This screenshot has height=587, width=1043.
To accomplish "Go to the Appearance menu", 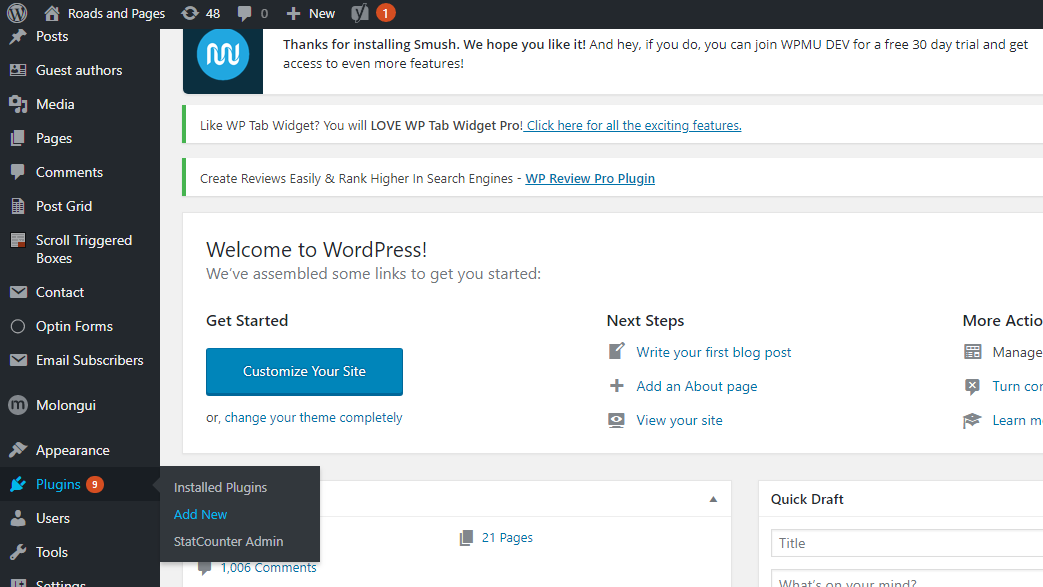I will 73,450.
